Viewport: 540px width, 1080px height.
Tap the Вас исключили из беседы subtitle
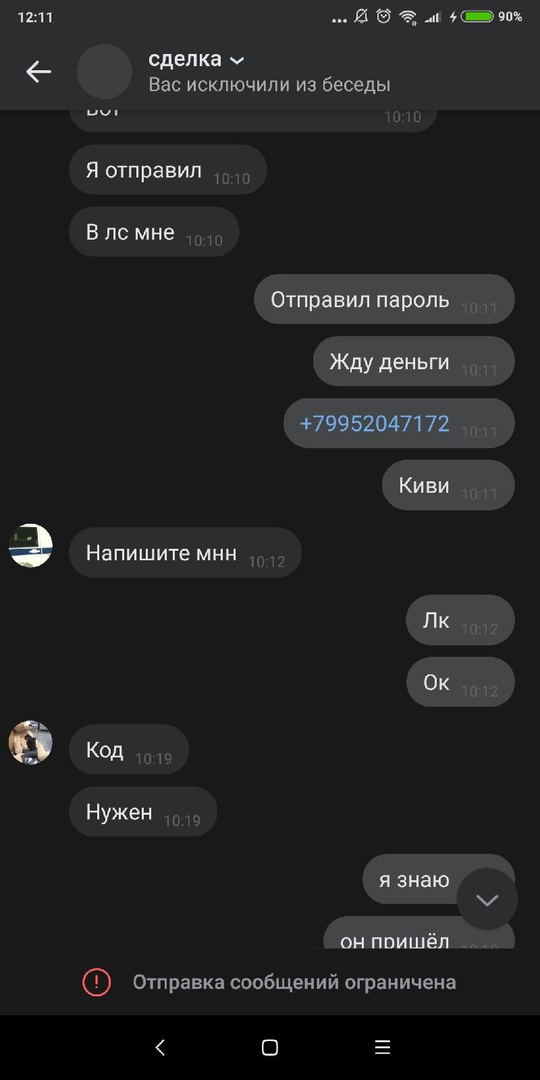tap(269, 85)
